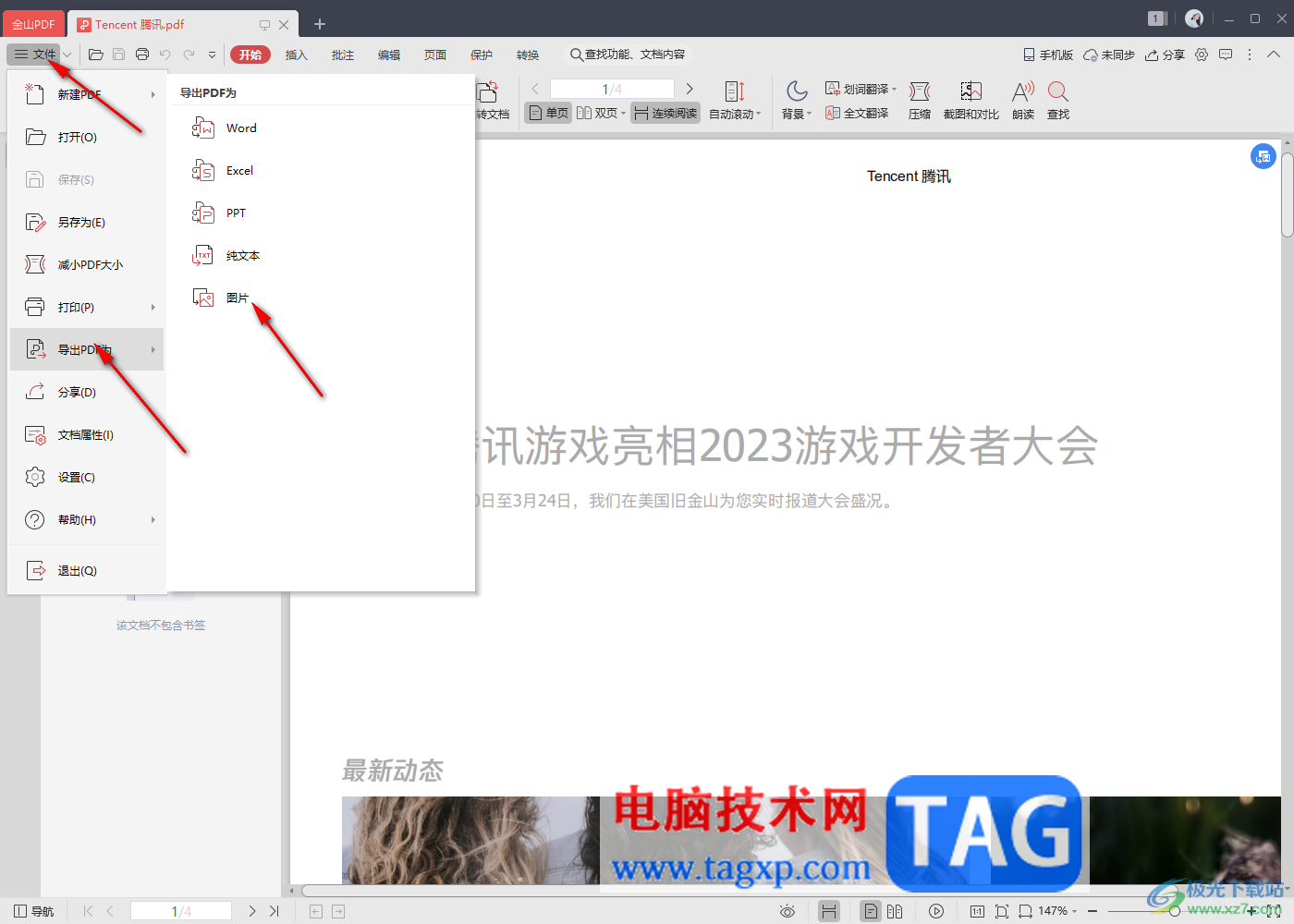1294x924 pixels.
Task: Collapse the ribbon with the up chevron
Action: coord(1274,55)
